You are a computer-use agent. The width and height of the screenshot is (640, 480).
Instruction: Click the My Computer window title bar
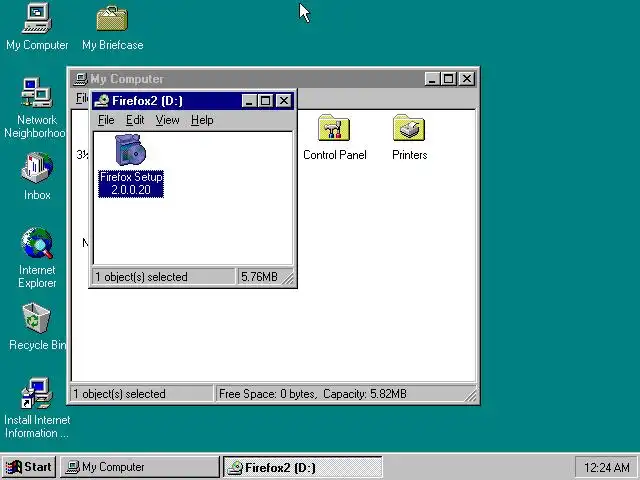pos(273,79)
